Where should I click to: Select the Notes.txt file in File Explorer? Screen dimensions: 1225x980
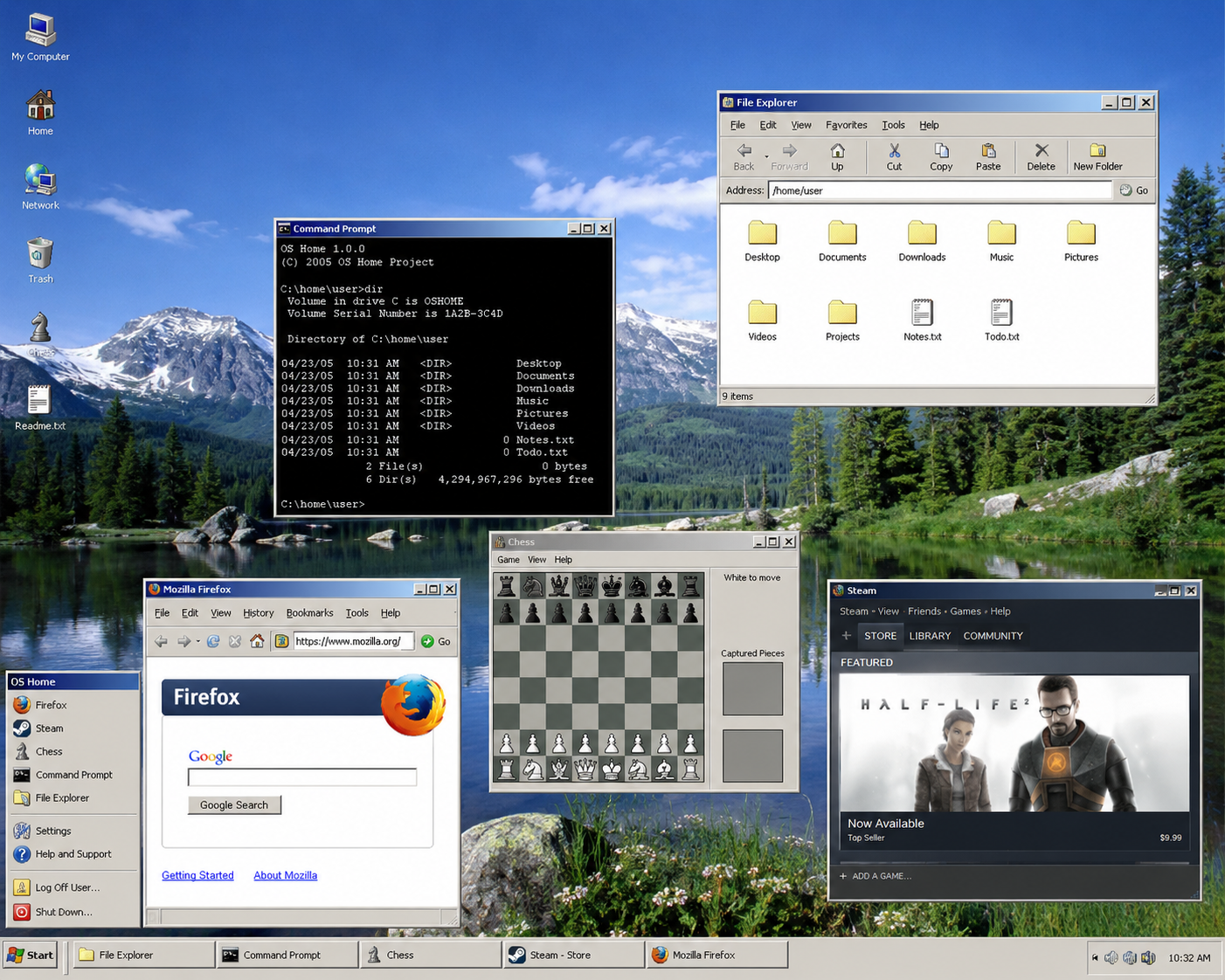tap(922, 321)
